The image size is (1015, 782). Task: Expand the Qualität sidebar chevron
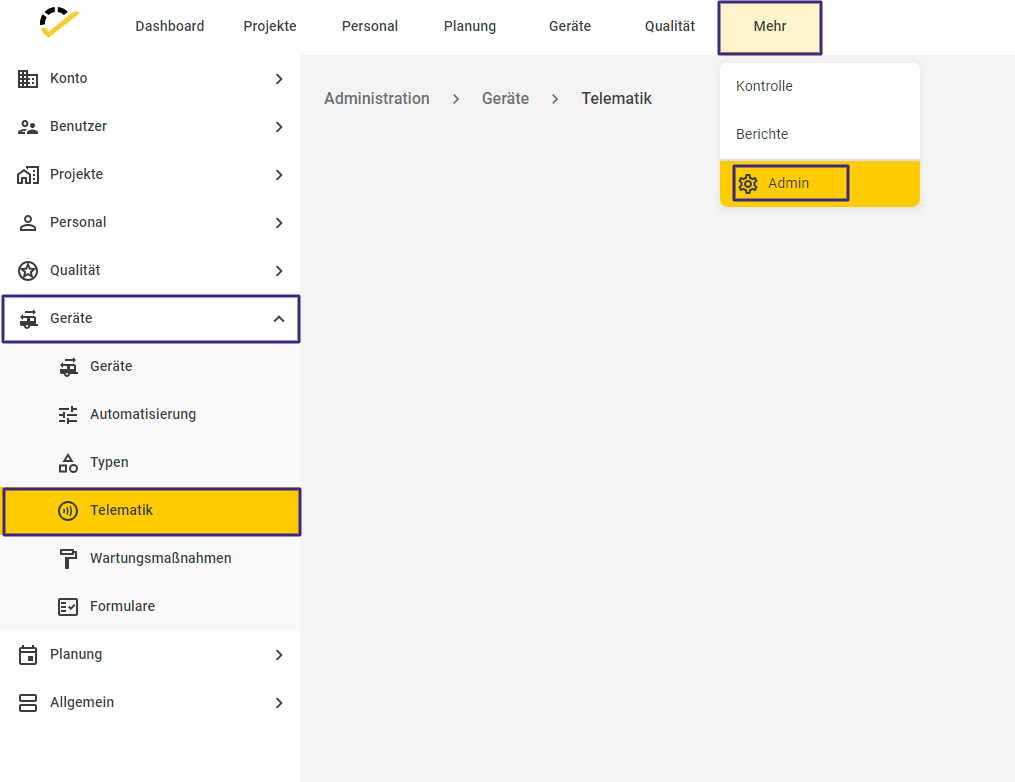[279, 271]
